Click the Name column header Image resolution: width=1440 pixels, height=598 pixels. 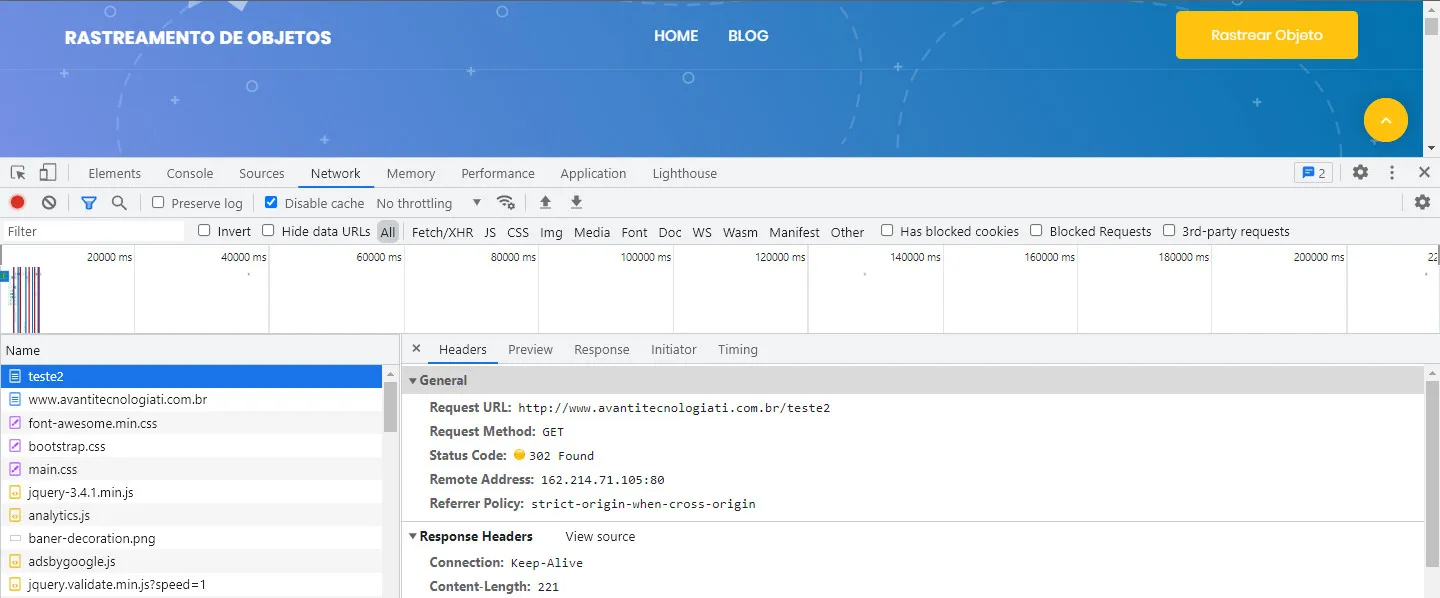[199, 350]
